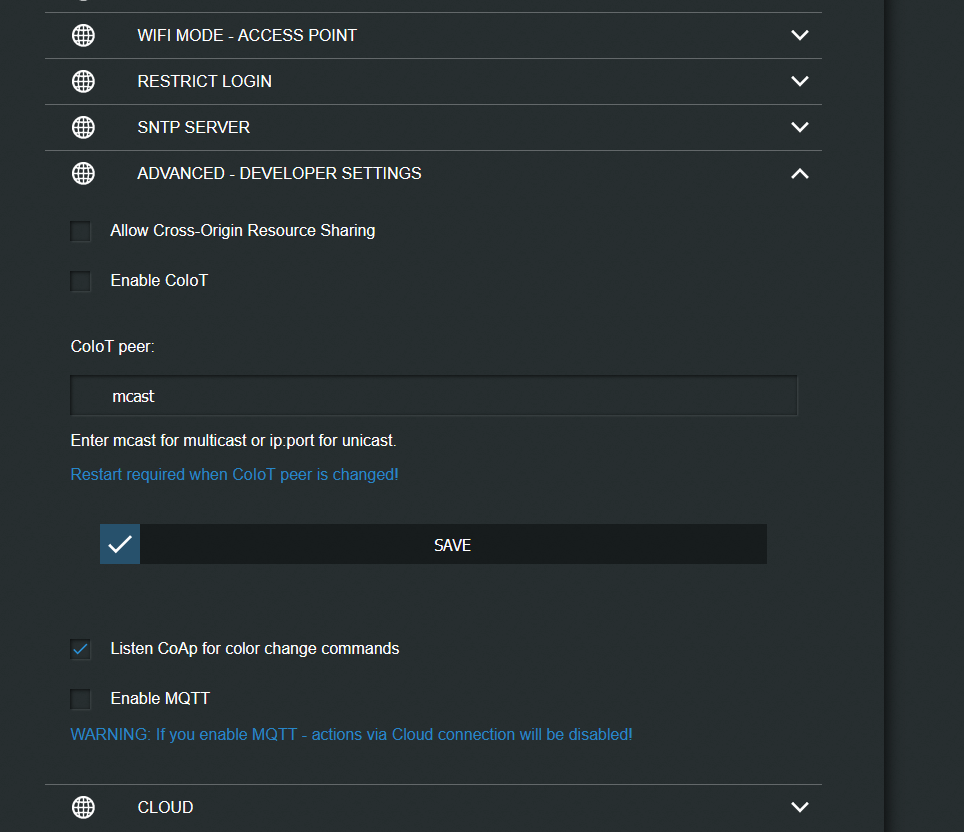The width and height of the screenshot is (964, 832).
Task: Expand the CLOUD section chevron
Action: tap(799, 807)
